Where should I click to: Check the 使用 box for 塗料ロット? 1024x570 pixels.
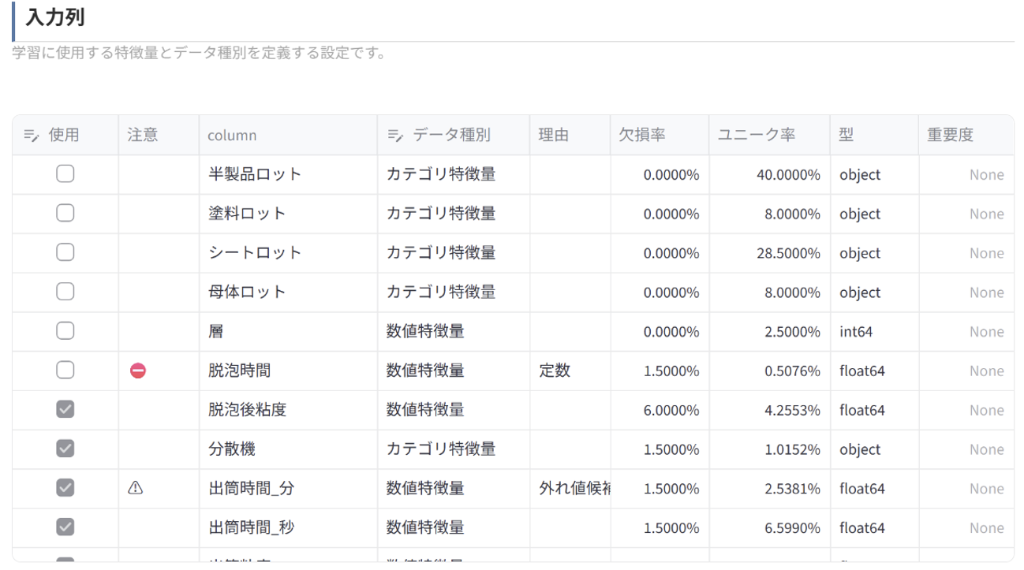[x=65, y=213]
